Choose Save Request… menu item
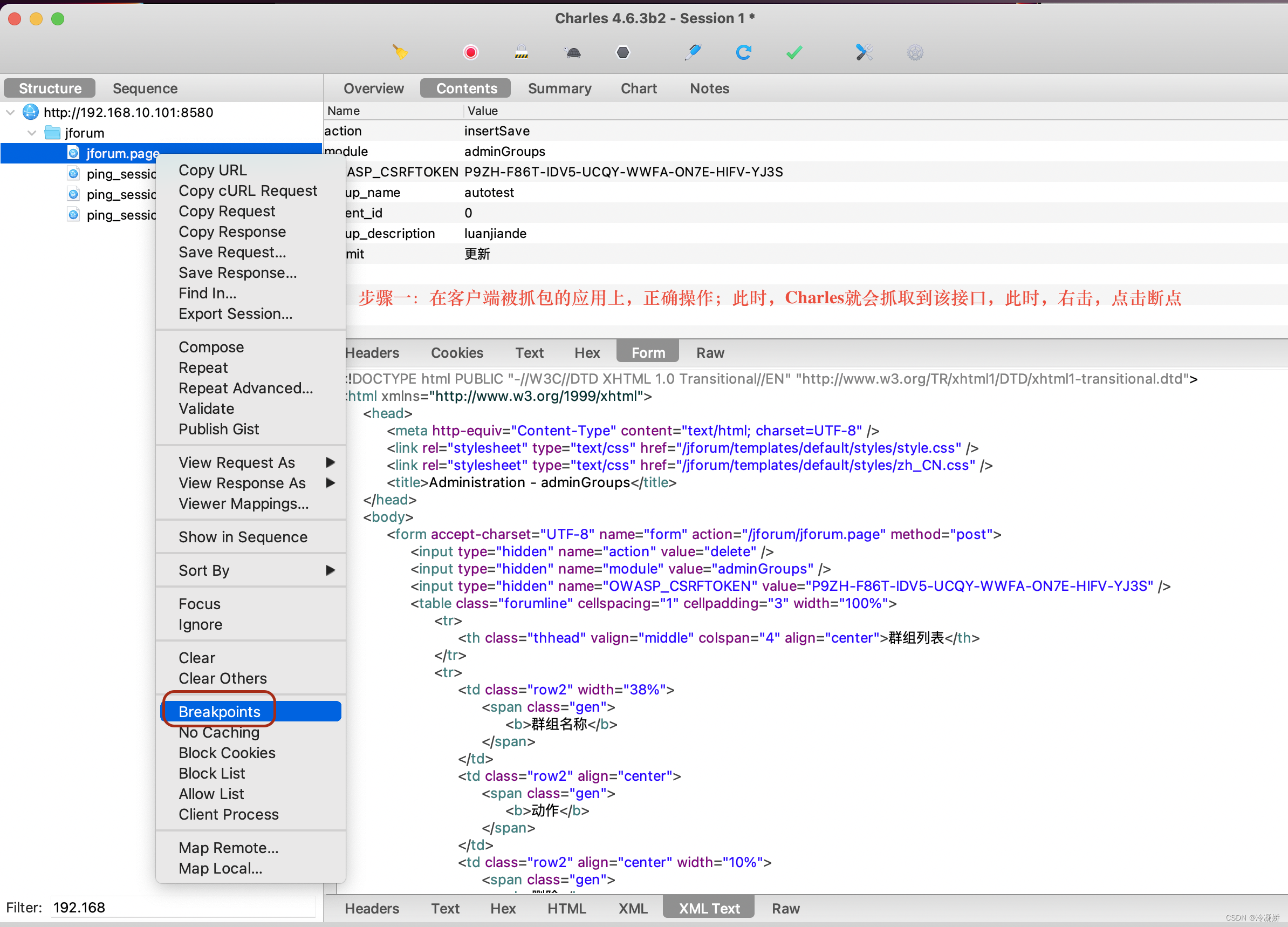 pos(250,251)
